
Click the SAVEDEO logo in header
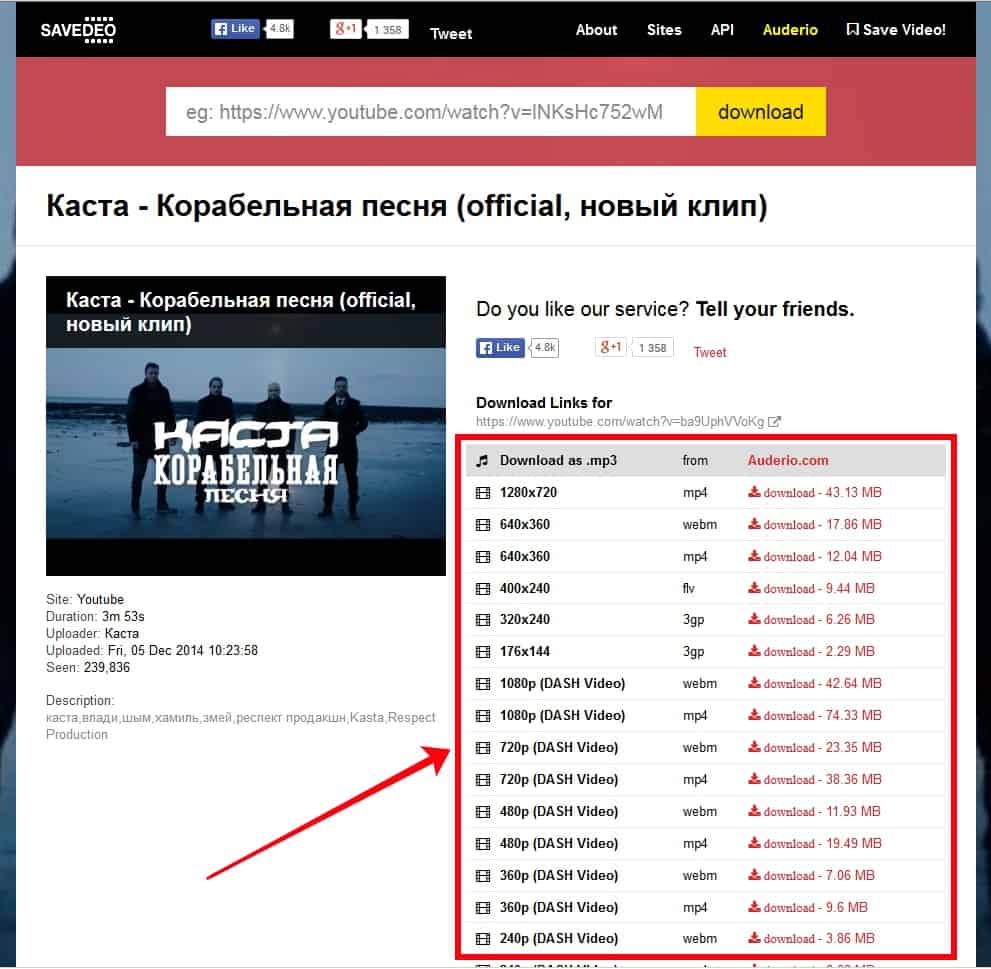[x=78, y=30]
